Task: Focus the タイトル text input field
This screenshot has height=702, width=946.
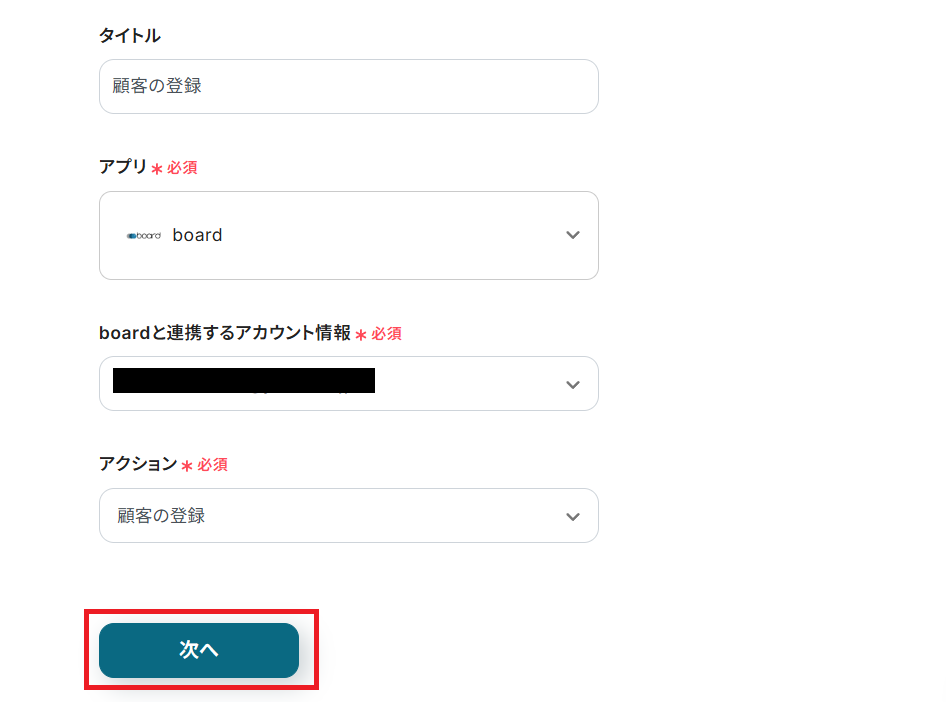Action: coord(348,87)
